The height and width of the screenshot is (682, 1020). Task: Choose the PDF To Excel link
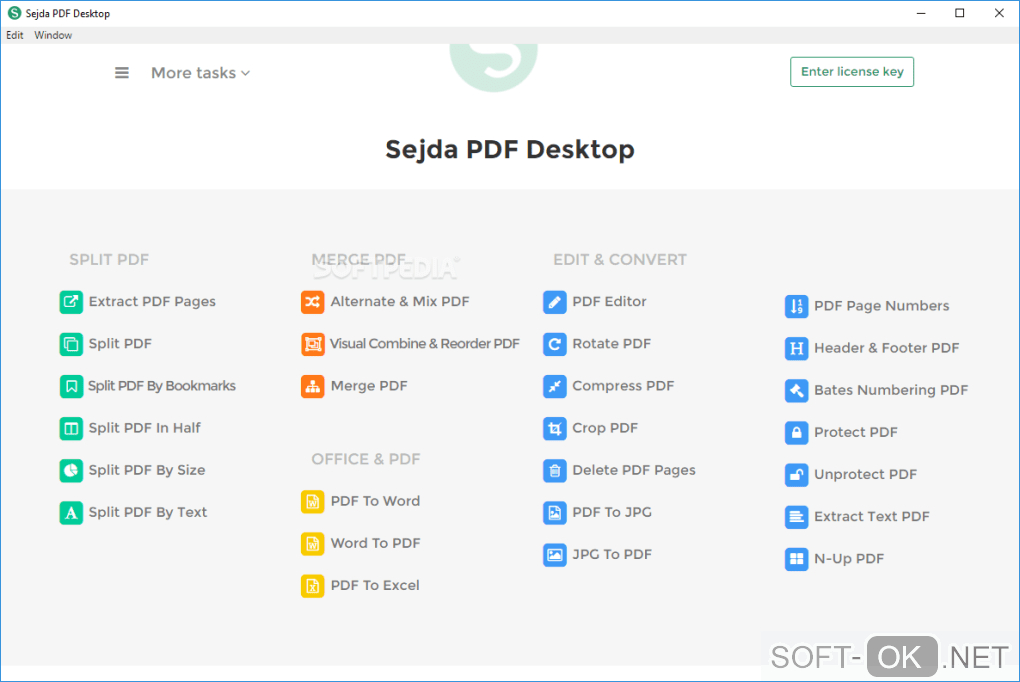coord(375,586)
